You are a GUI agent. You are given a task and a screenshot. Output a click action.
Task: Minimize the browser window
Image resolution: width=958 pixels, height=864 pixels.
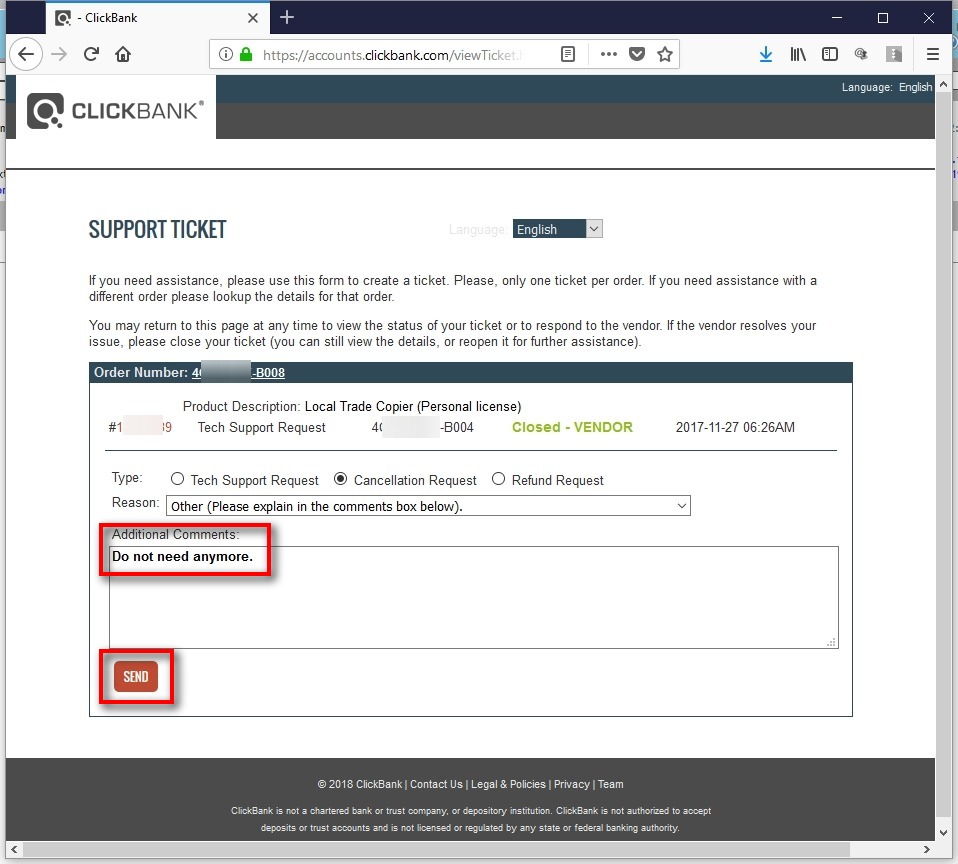(x=837, y=18)
